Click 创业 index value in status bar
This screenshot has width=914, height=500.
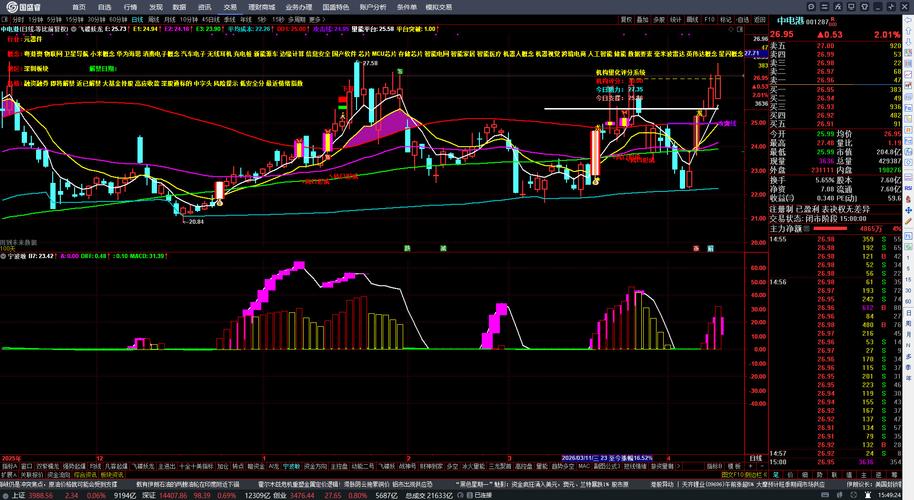[303, 495]
